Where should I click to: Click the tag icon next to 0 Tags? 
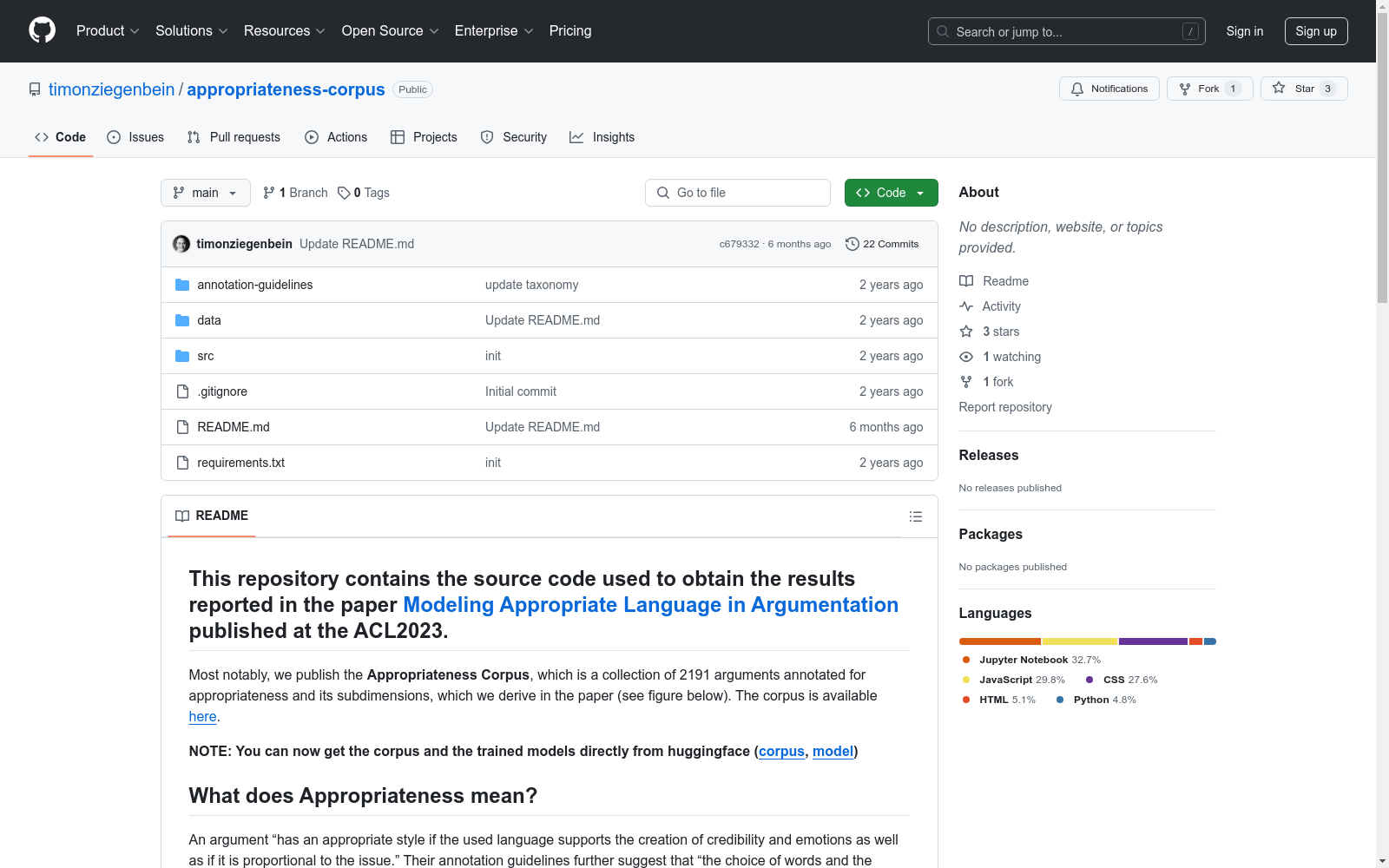(x=344, y=193)
